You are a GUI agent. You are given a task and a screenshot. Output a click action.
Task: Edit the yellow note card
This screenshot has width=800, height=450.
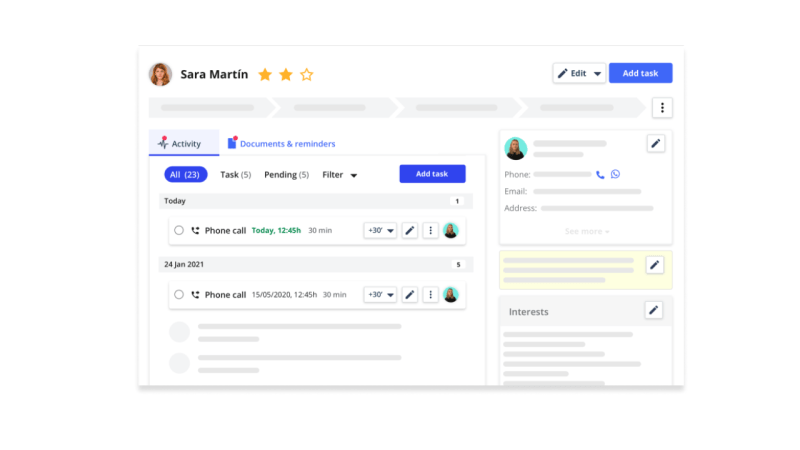[x=654, y=265]
